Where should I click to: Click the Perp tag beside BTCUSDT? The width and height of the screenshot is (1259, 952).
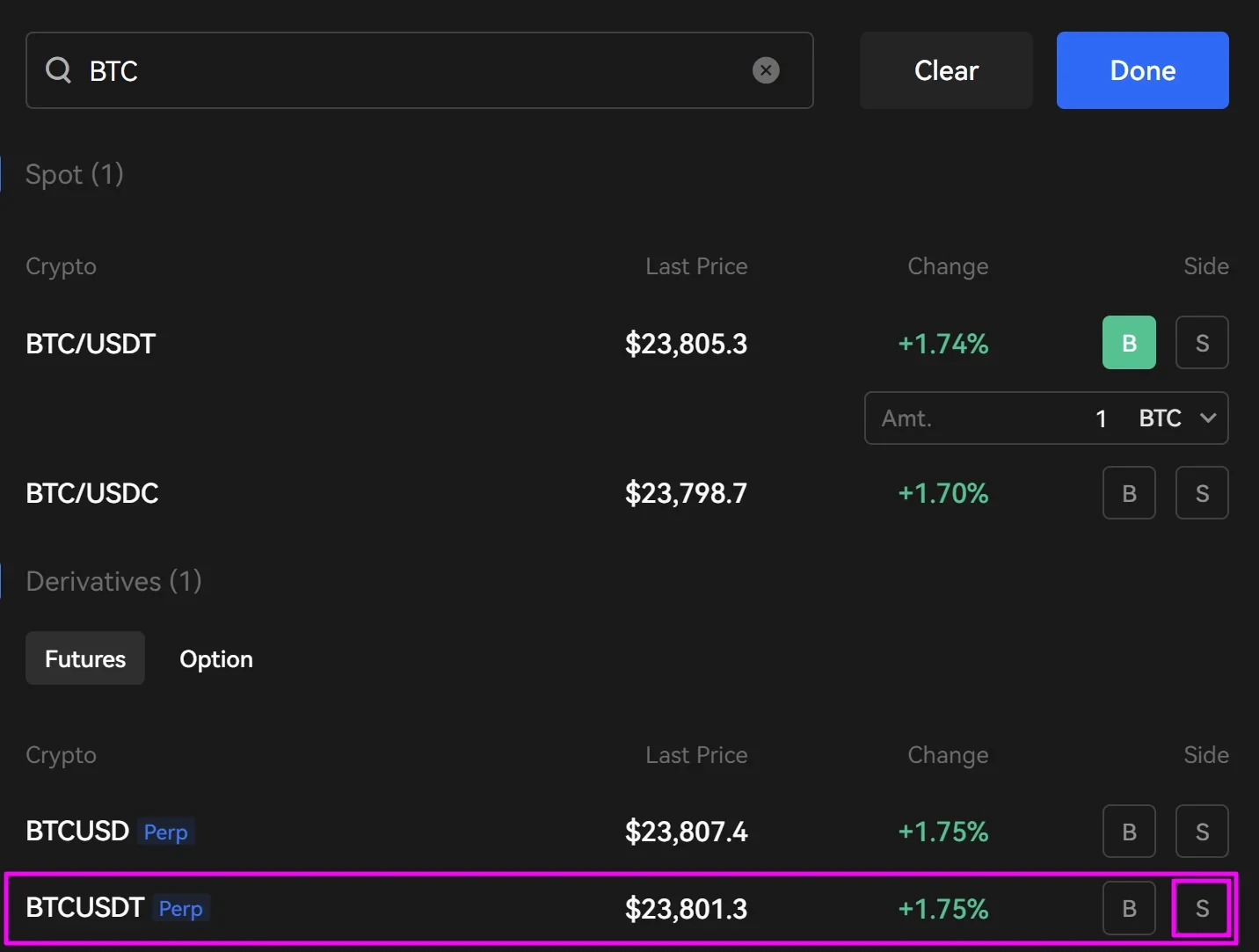coord(181,909)
